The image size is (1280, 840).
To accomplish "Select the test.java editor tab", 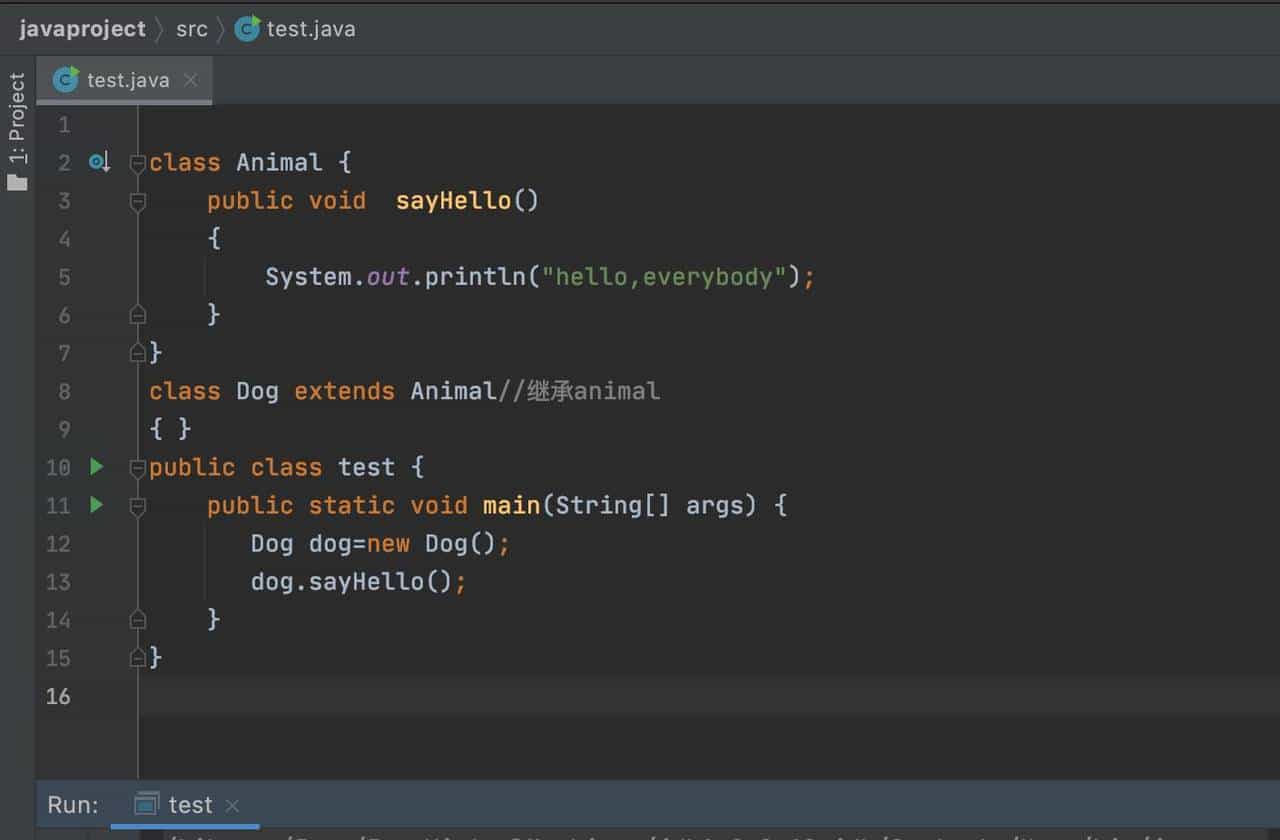I will tap(127, 80).
